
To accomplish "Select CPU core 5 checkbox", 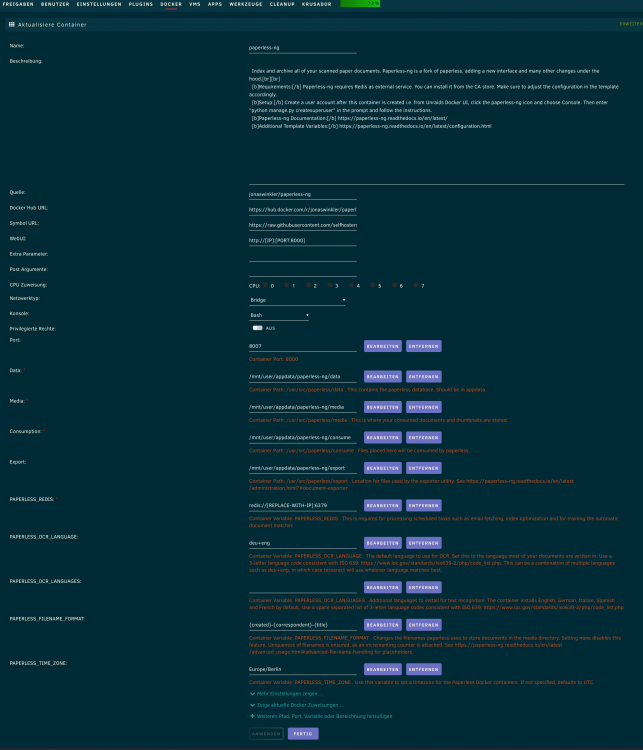I will 373,285.
